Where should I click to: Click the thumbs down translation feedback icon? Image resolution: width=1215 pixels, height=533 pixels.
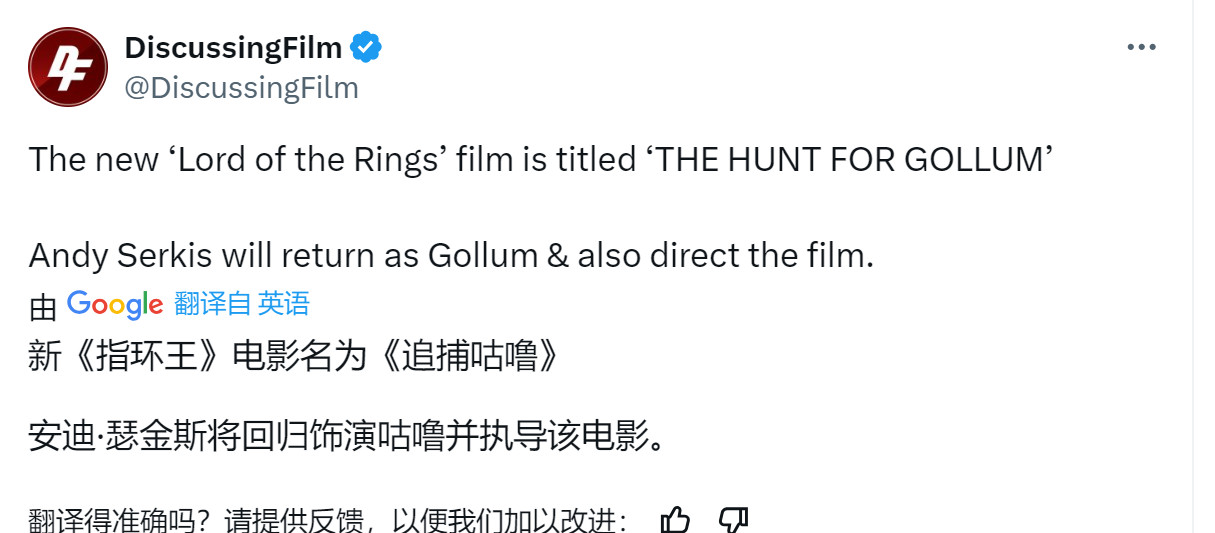(x=734, y=520)
